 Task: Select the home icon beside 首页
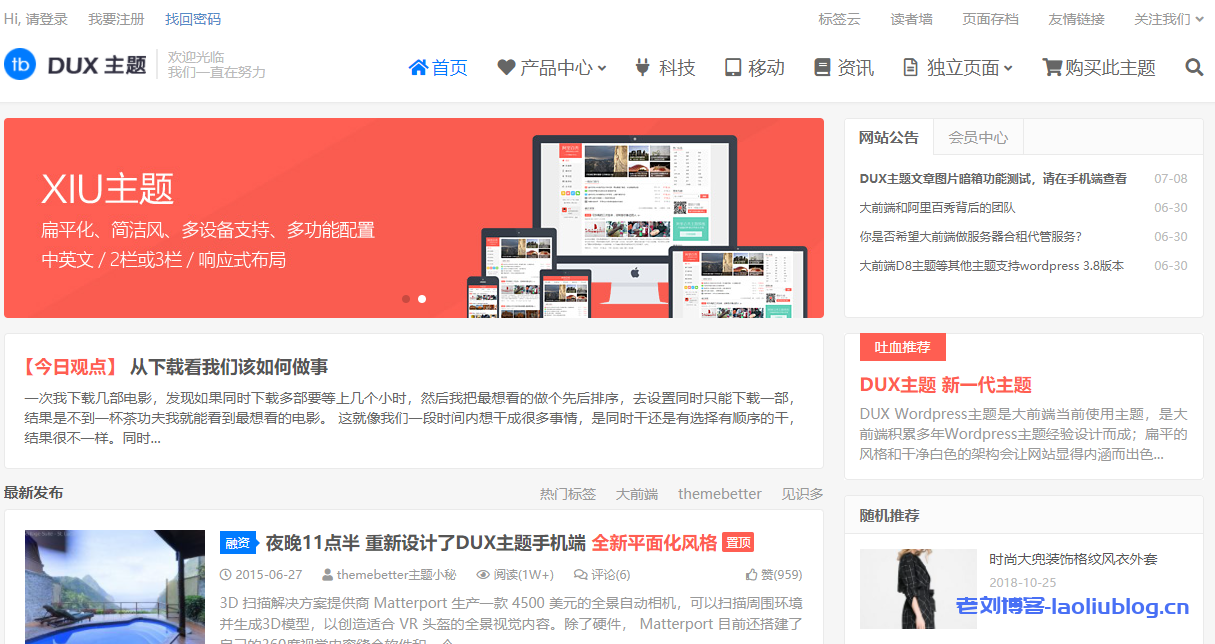(x=418, y=66)
